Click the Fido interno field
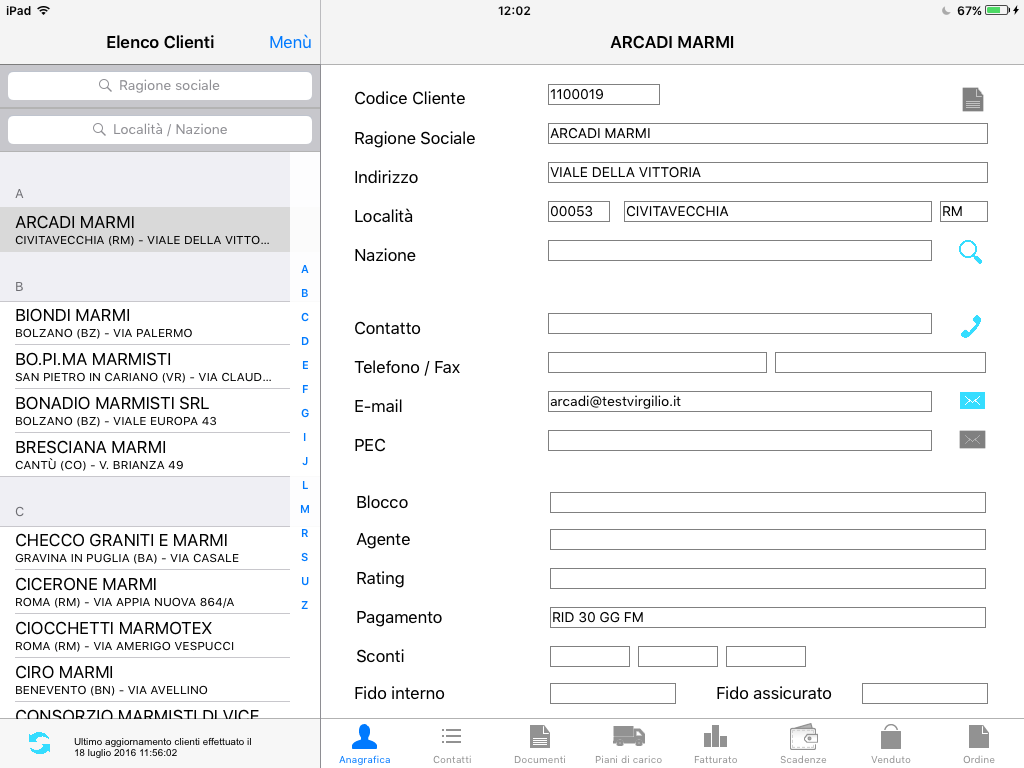Viewport: 1024px width, 768px height. pyautogui.click(x=613, y=694)
